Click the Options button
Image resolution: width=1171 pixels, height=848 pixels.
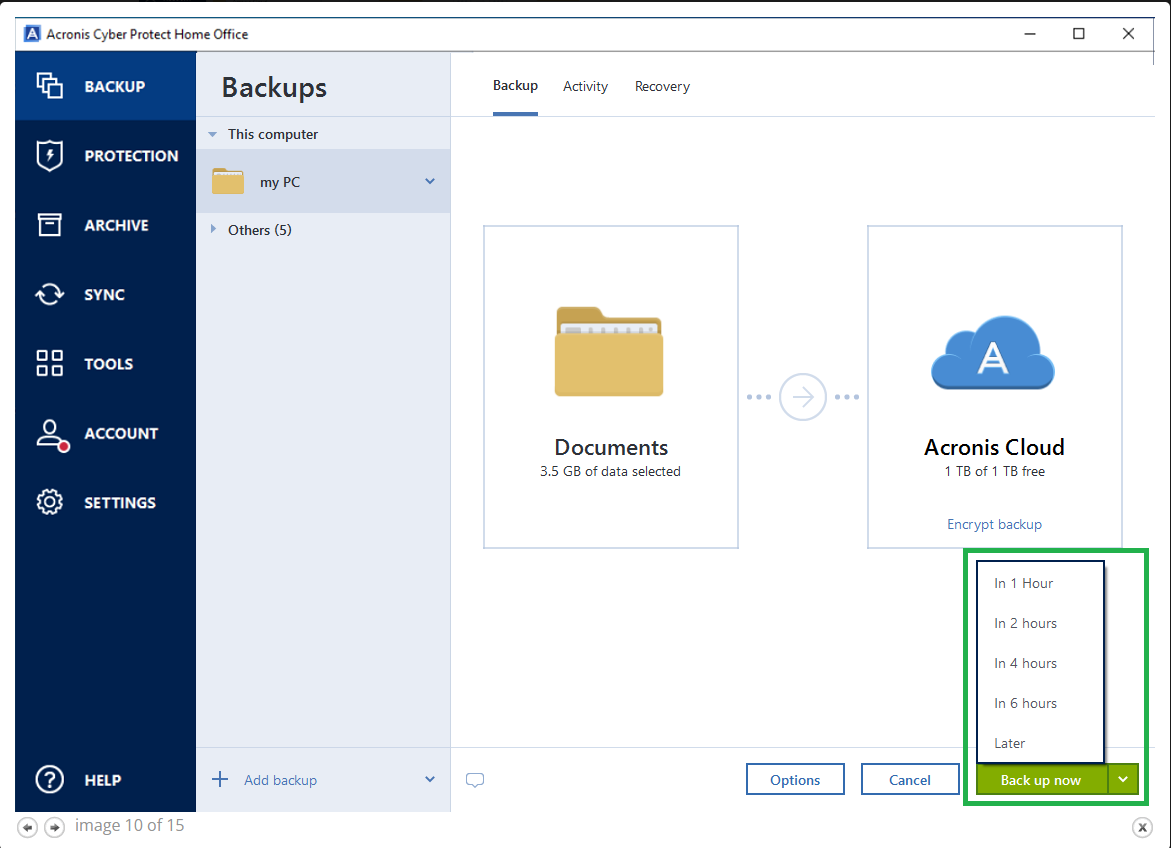[x=795, y=780]
